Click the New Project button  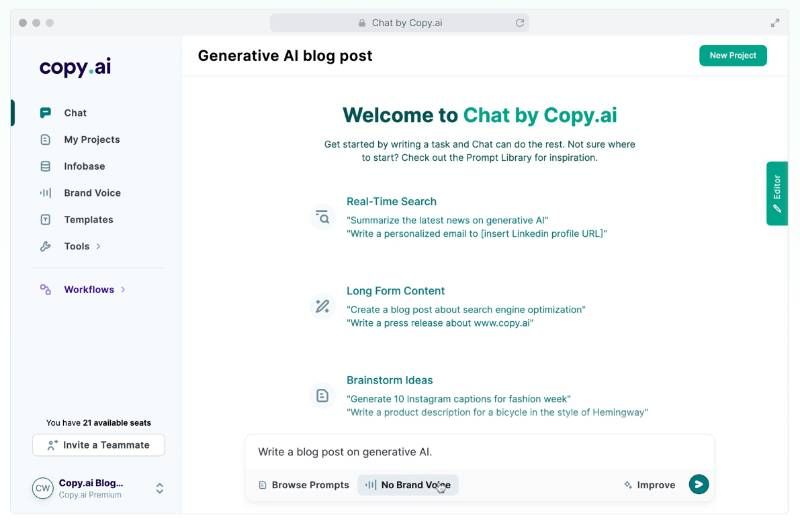point(733,56)
